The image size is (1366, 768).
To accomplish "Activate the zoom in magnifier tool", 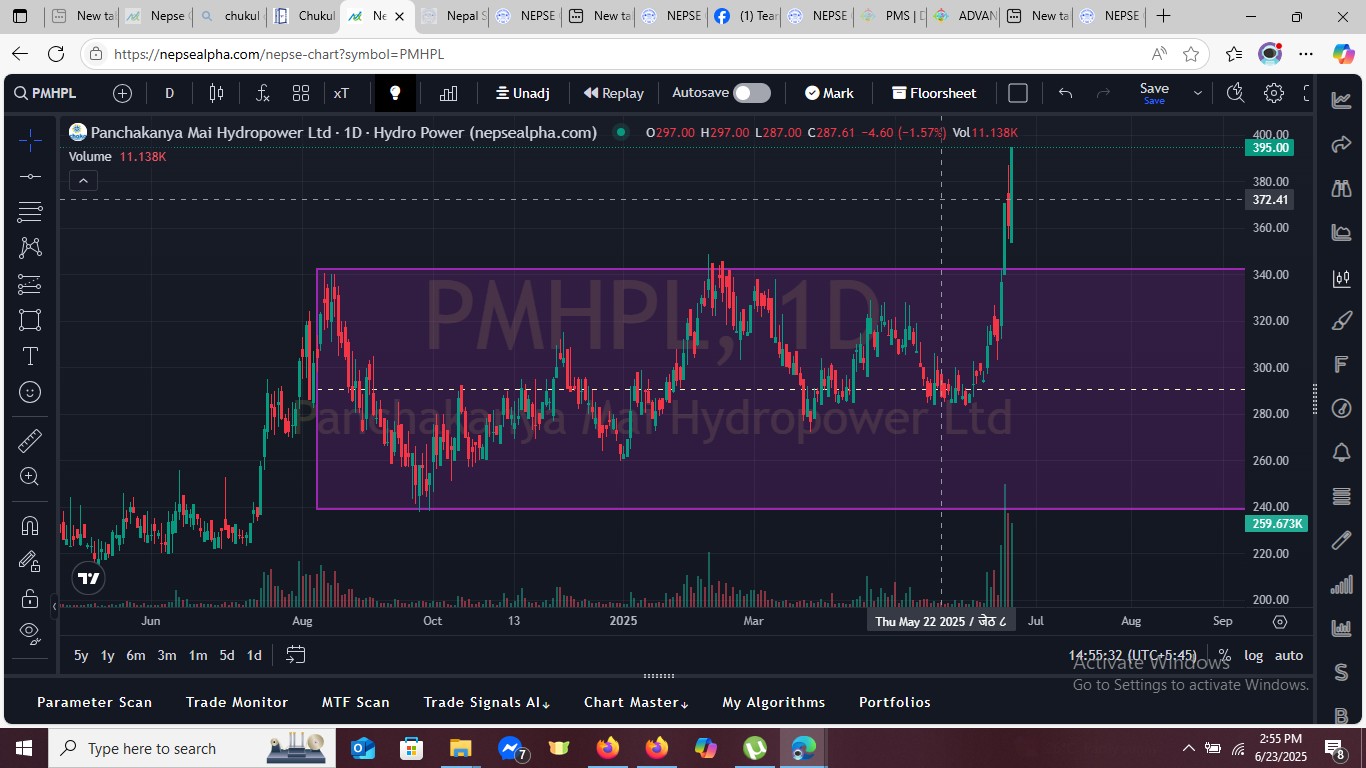I will pyautogui.click(x=30, y=477).
